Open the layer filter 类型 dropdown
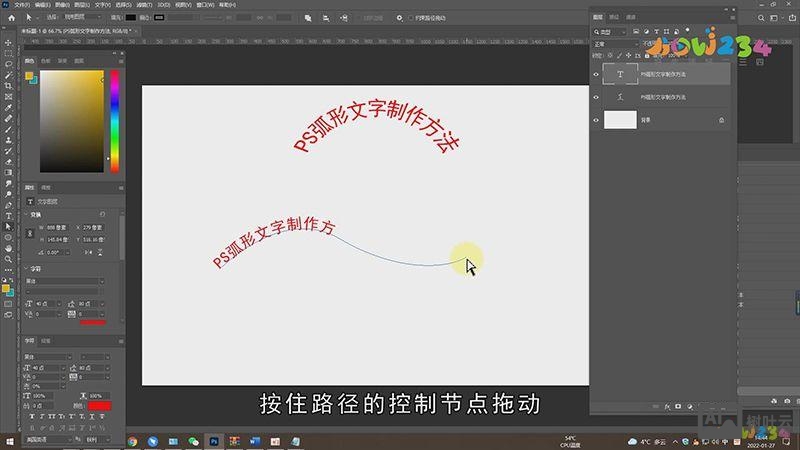The width and height of the screenshot is (800, 450). pyautogui.click(x=610, y=32)
